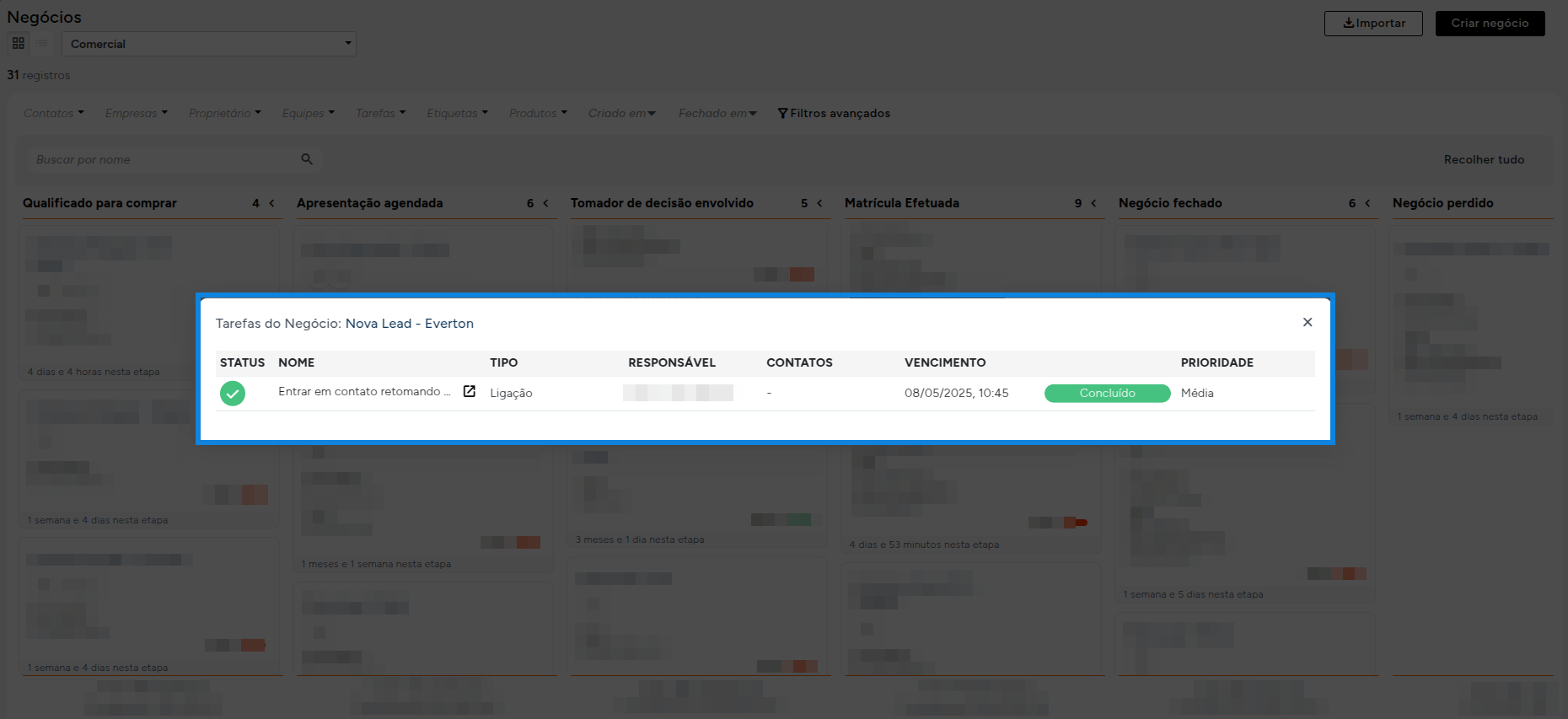Expand the Proprietário filter dropdown
The image size is (1568, 719).
tap(224, 113)
